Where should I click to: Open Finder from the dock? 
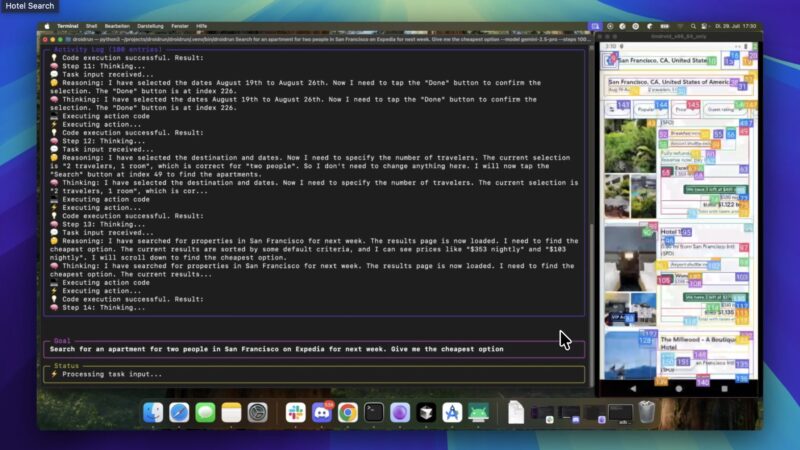pos(153,412)
